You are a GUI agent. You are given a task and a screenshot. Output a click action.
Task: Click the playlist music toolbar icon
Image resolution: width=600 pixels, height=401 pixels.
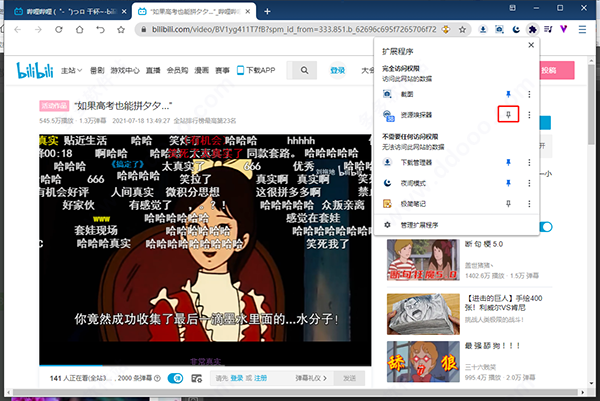tap(548, 29)
